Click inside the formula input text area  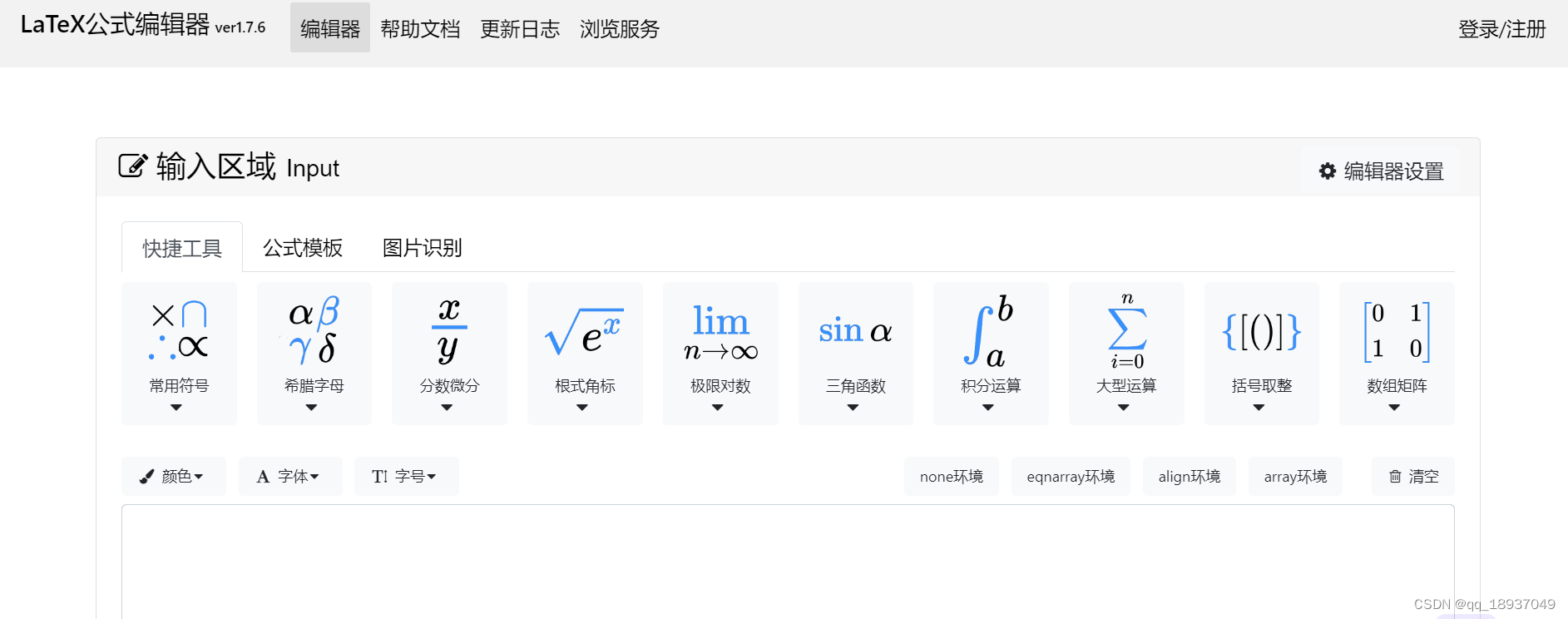(x=788, y=562)
